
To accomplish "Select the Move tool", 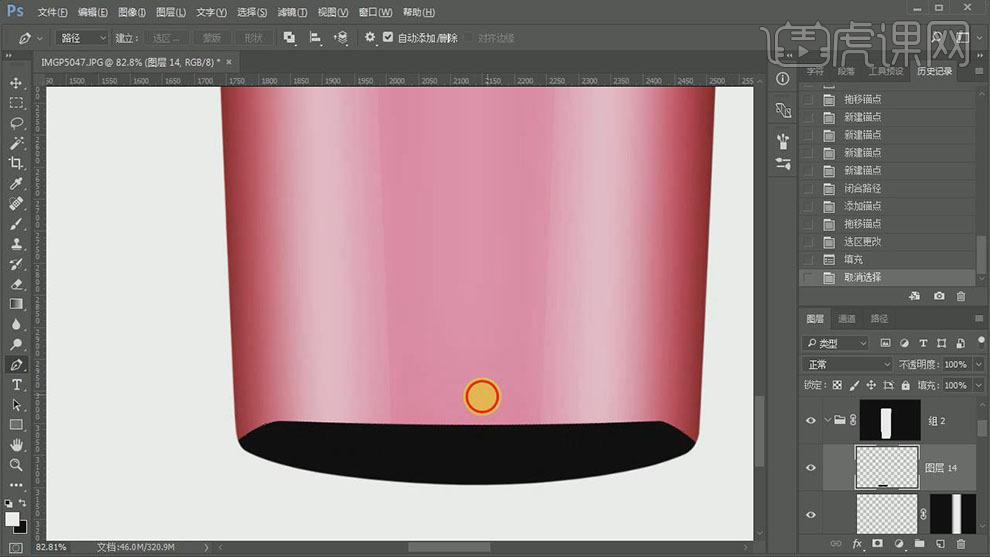I will coord(16,82).
